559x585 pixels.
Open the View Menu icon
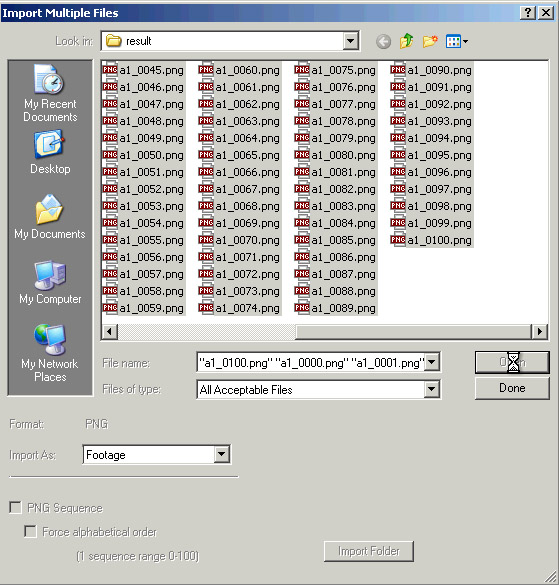[x=456, y=41]
